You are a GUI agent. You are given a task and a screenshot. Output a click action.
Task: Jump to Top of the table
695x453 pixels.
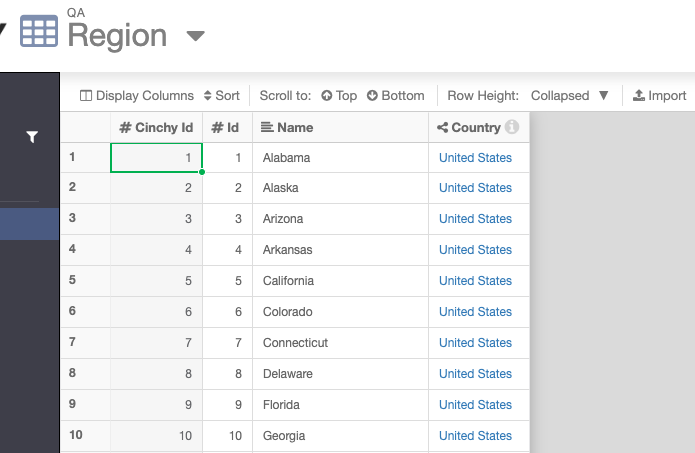tap(339, 95)
